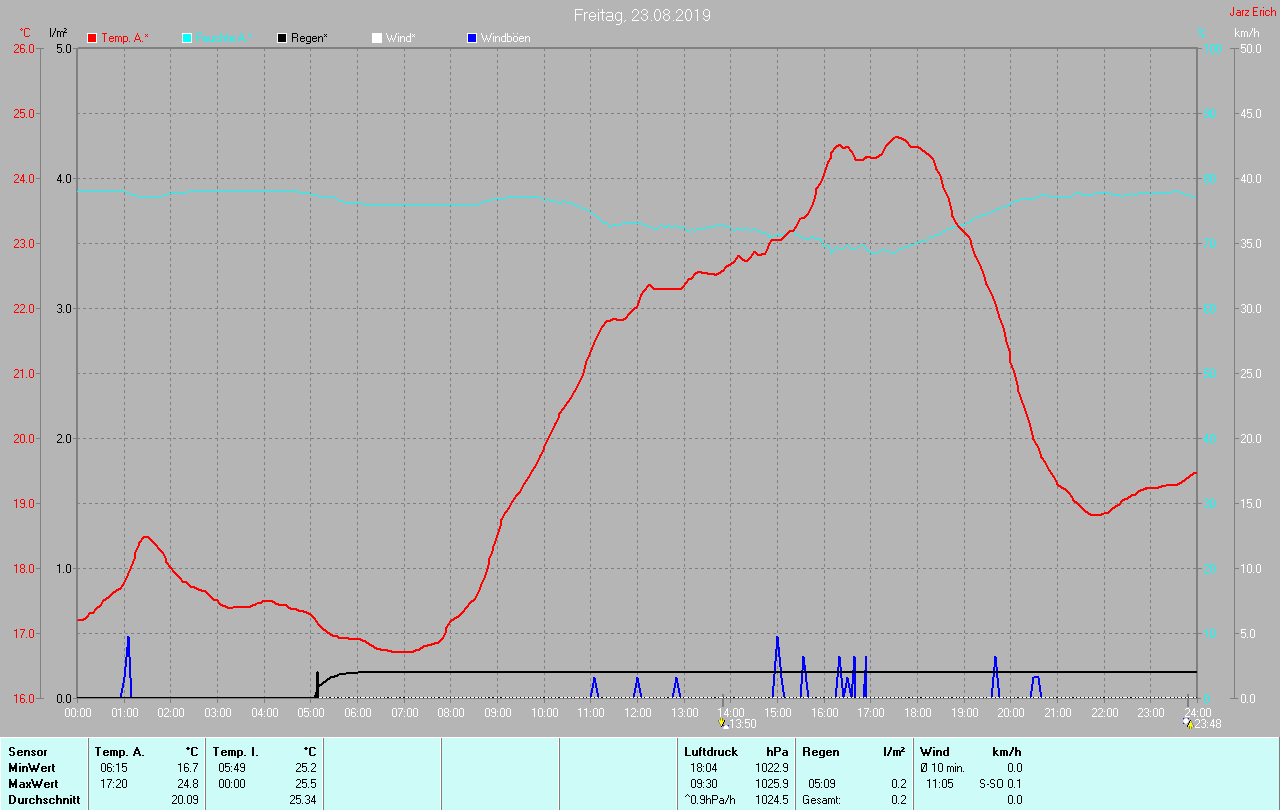Click the average outdoor temperature 20.09
Viewport: 1280px width, 810px height.
(x=184, y=799)
